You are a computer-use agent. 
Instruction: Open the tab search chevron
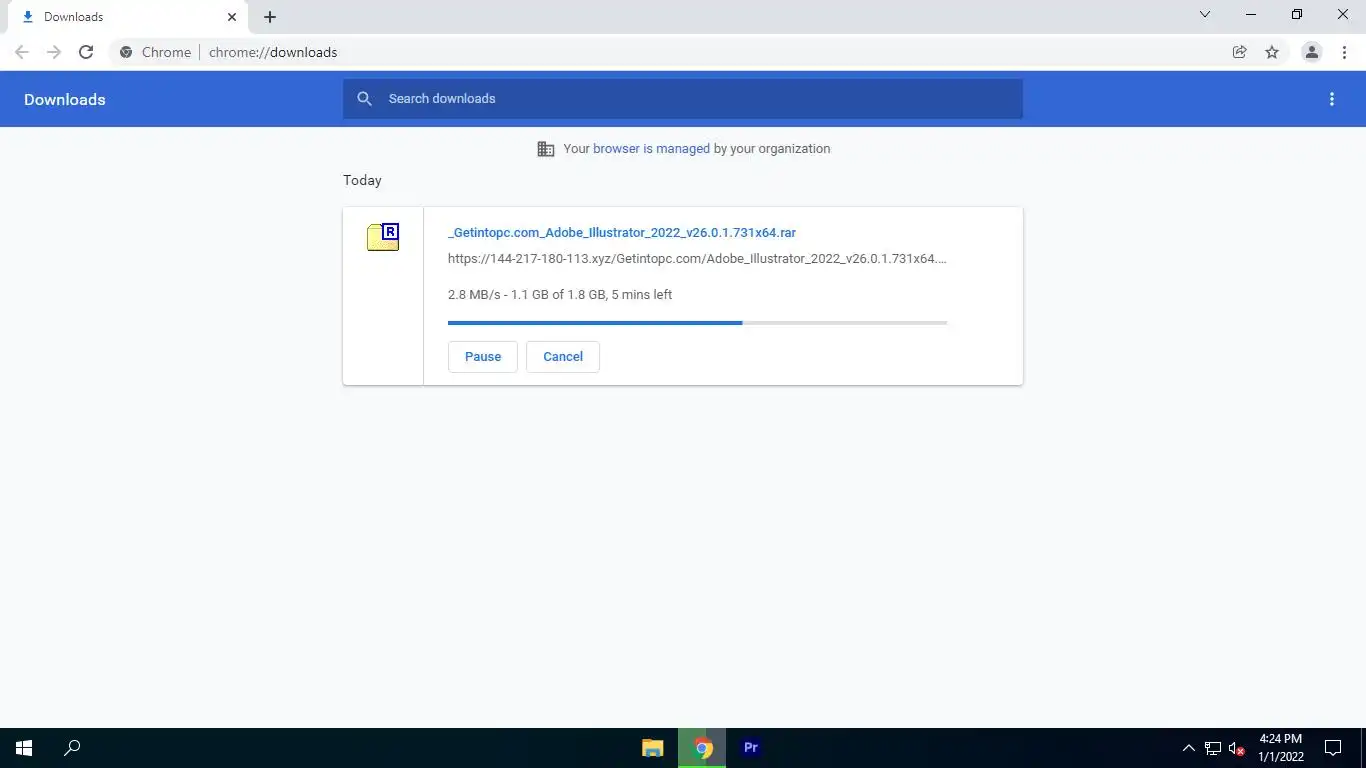(1205, 14)
